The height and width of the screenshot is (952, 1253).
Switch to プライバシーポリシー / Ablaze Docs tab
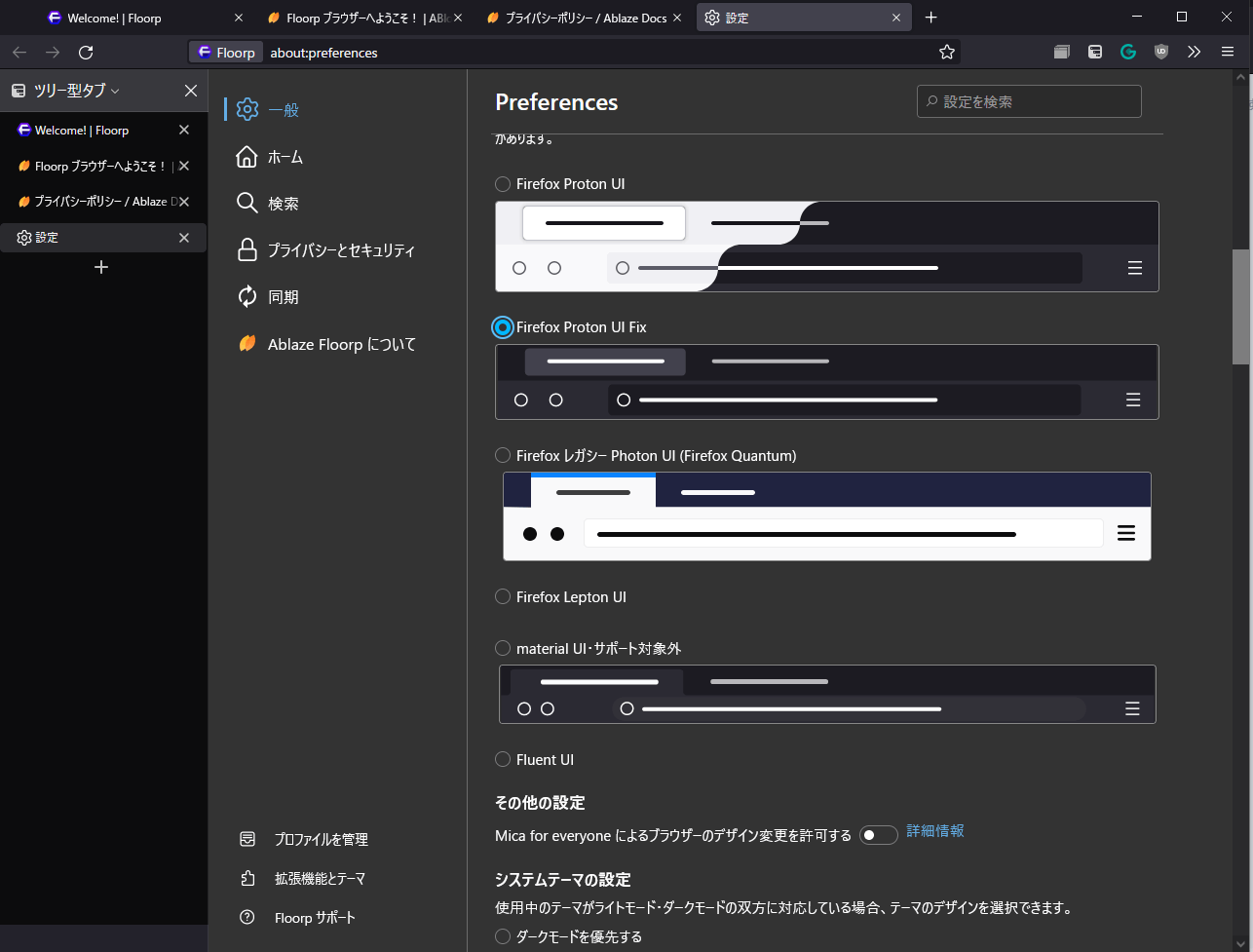click(583, 18)
